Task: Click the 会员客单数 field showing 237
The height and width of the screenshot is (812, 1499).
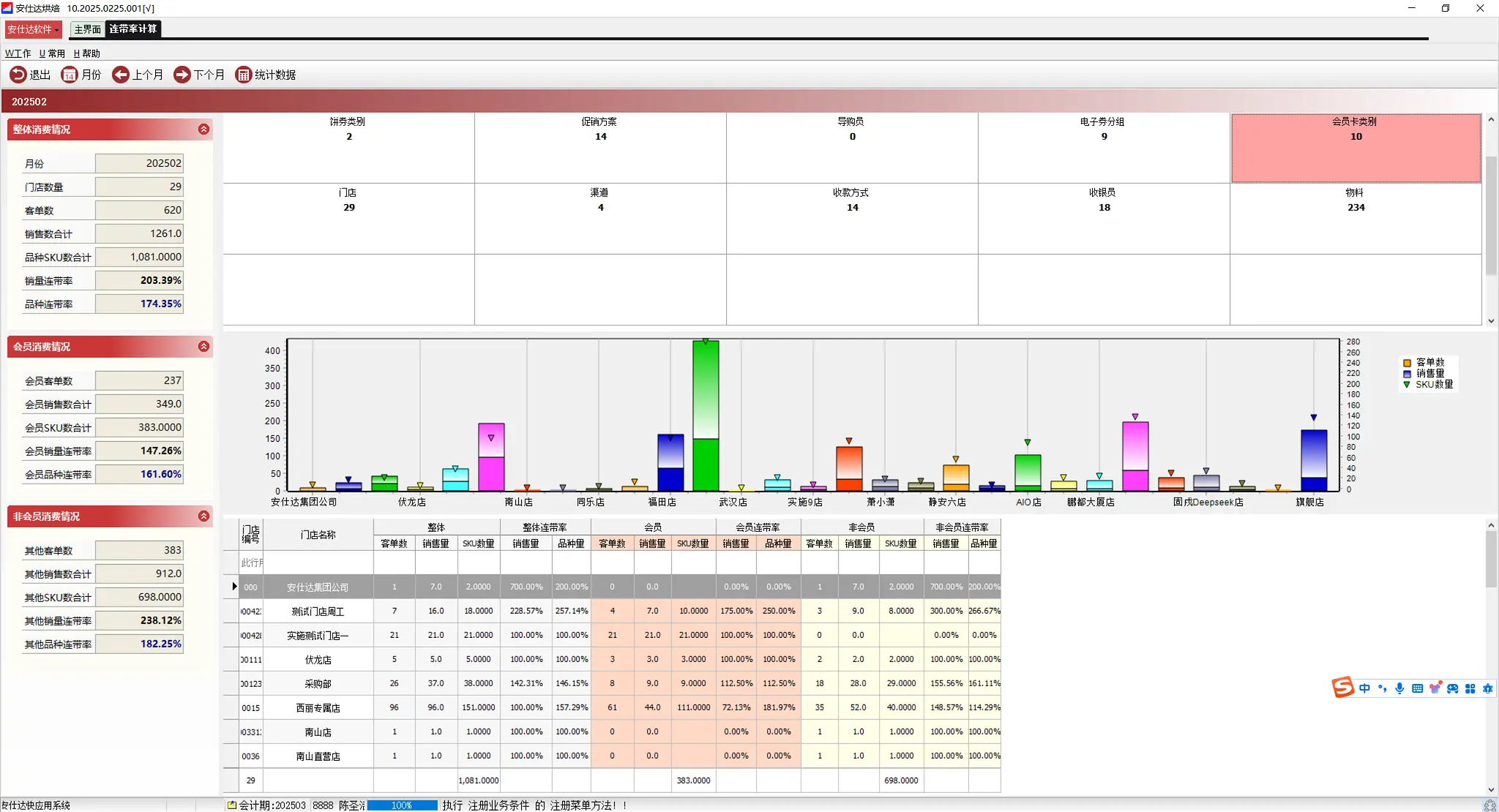Action: tap(139, 380)
